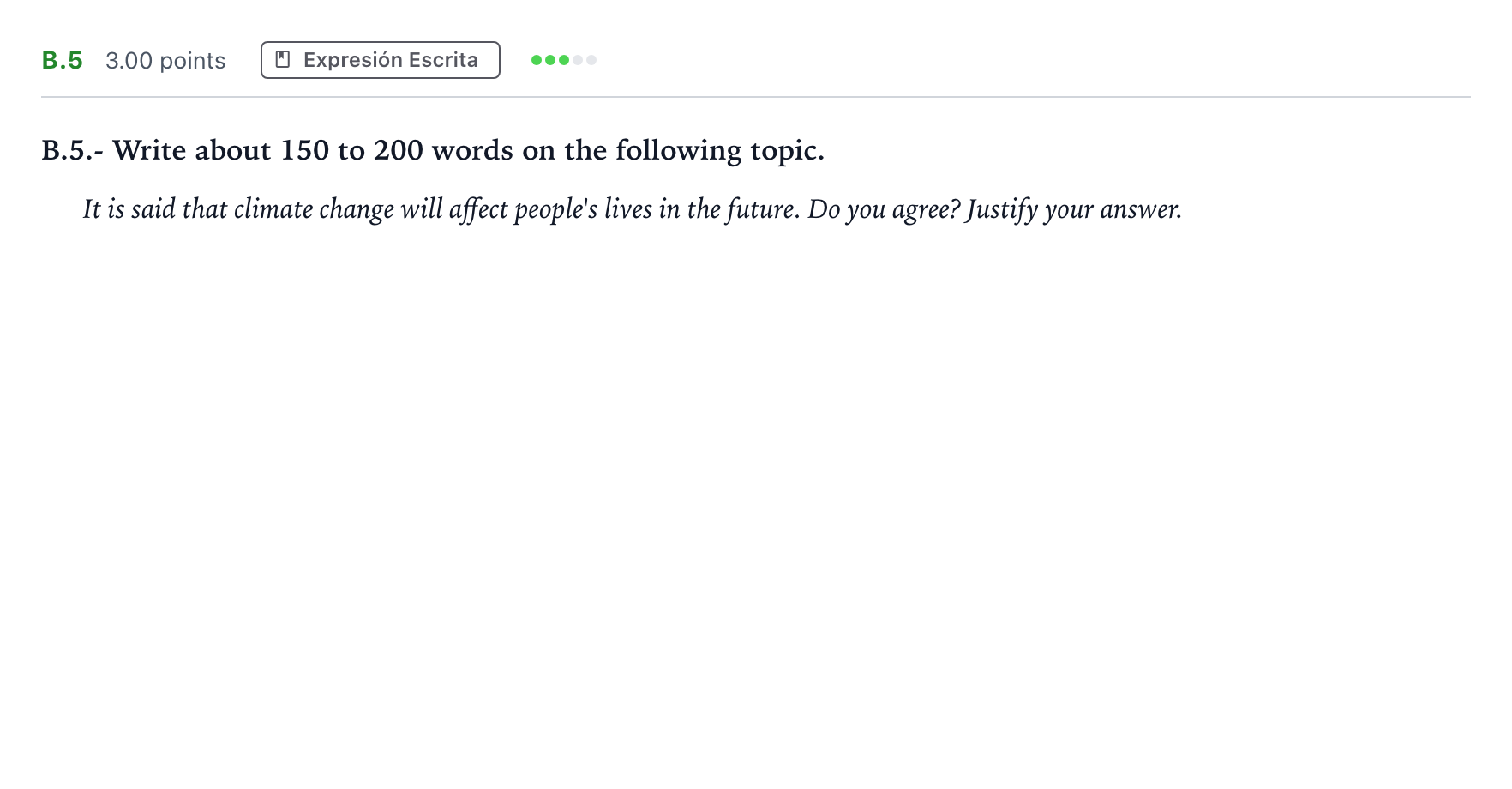
Task: Click the horizontal divider below the header
Action: (x=756, y=97)
